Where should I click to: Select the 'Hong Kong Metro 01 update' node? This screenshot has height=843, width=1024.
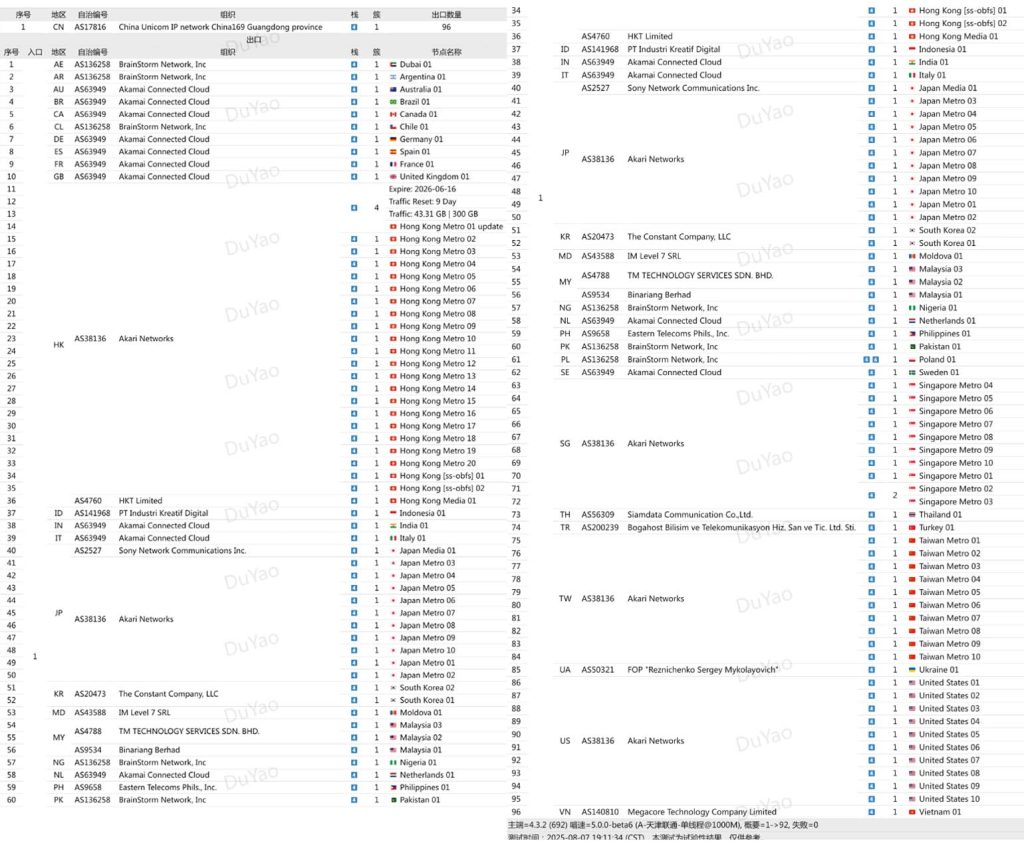coord(451,227)
